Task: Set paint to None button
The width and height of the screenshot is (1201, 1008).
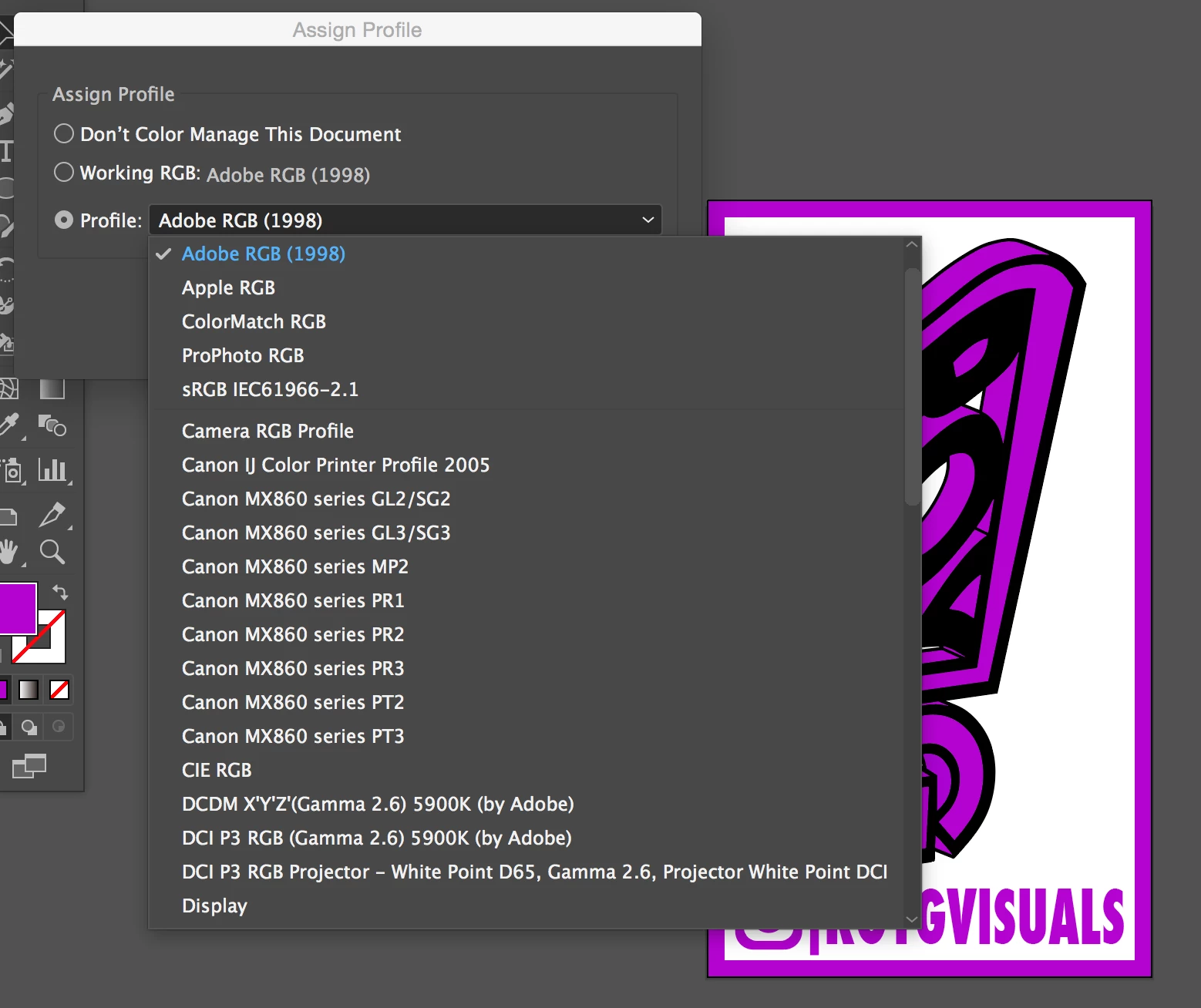Action: coord(59,689)
